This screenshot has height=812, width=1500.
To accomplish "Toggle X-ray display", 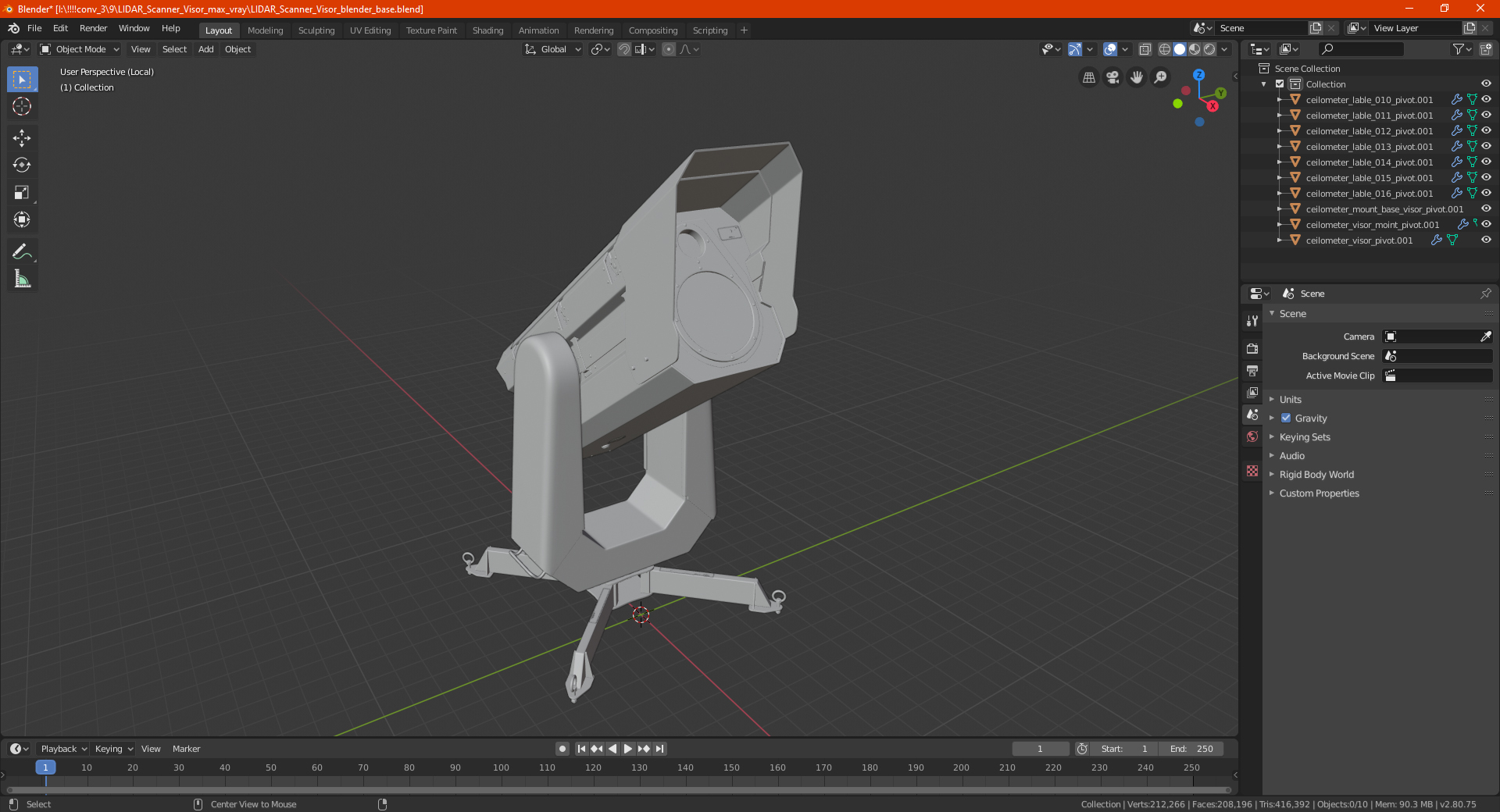I will click(x=1145, y=49).
